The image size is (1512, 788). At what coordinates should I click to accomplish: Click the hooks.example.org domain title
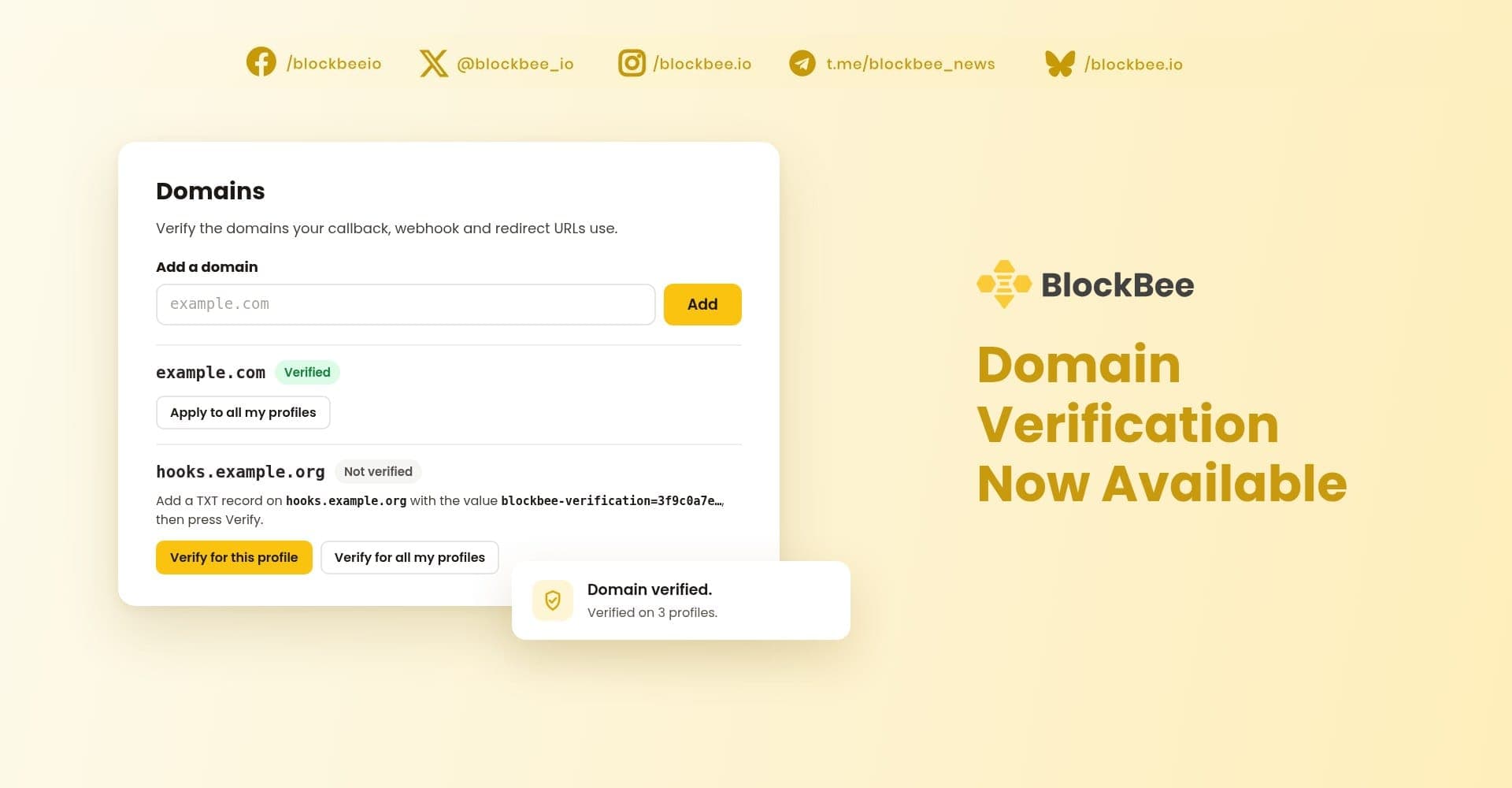(240, 471)
